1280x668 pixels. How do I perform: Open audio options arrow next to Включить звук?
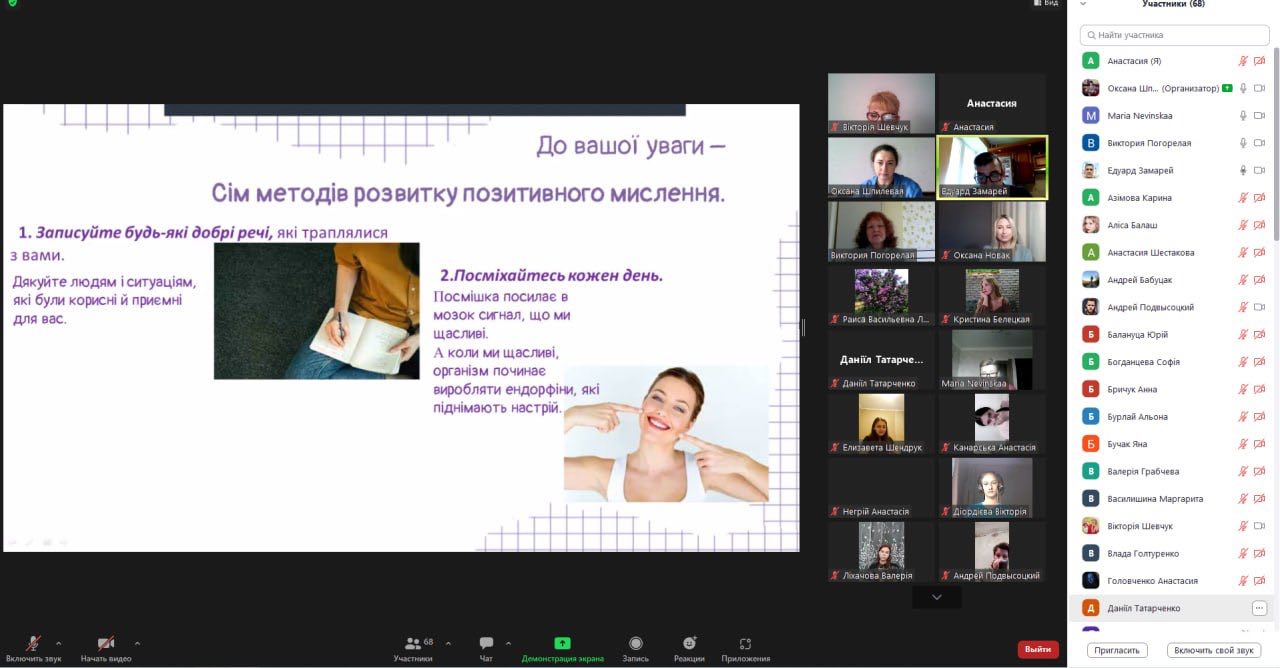58,643
